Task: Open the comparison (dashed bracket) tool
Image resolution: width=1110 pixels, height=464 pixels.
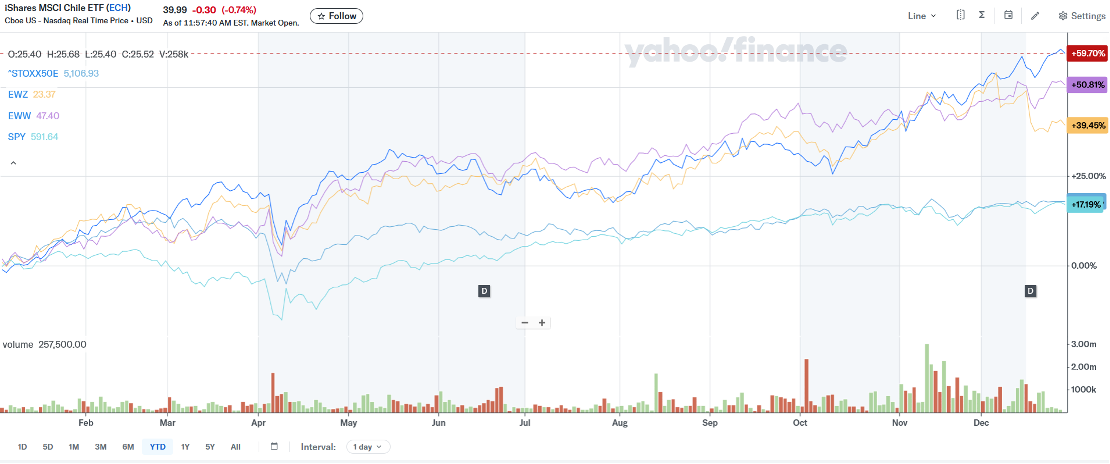Action: pos(960,15)
